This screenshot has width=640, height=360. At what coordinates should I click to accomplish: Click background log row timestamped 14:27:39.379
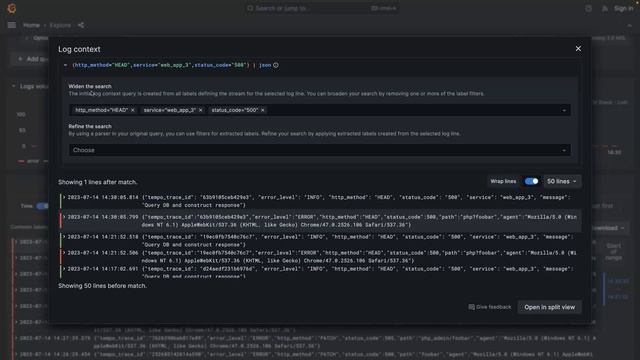pos(308,342)
